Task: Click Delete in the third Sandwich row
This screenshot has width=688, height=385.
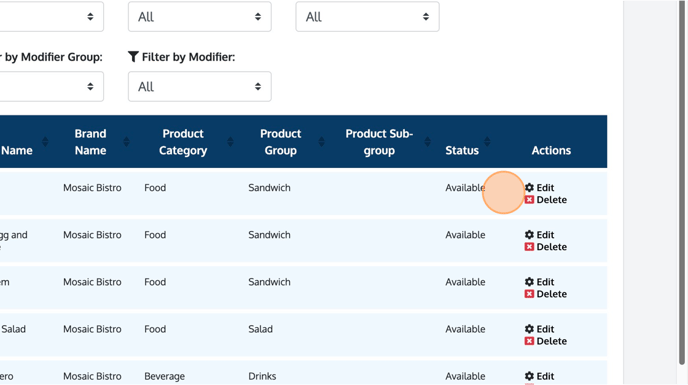Action: pyautogui.click(x=552, y=294)
